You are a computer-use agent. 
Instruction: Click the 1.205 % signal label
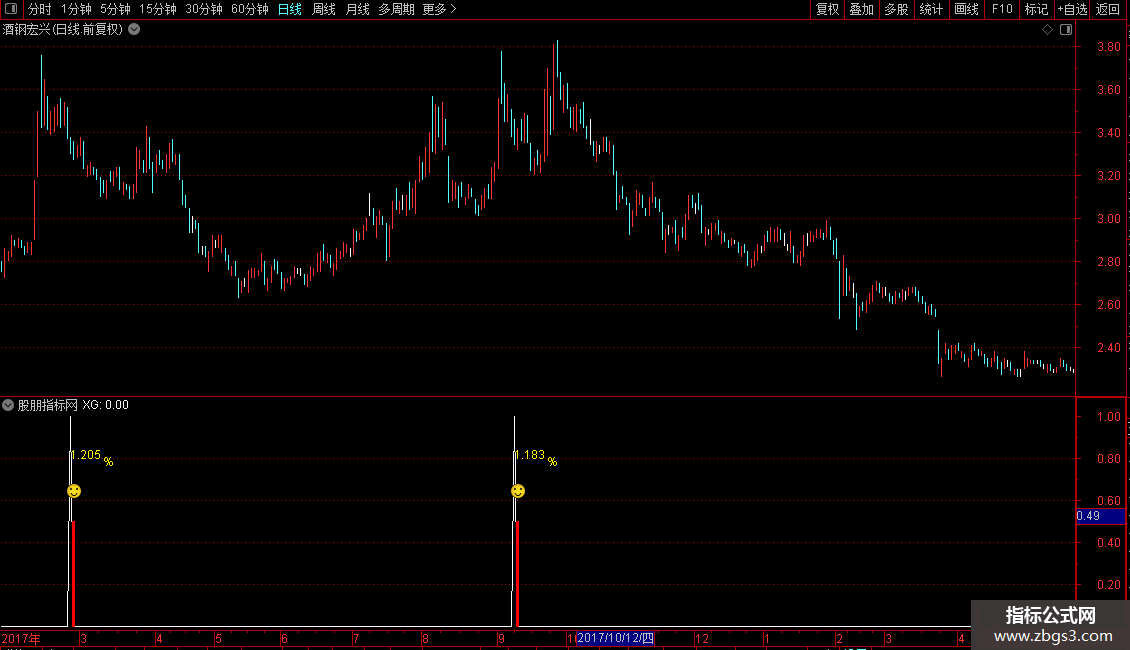(x=92, y=456)
